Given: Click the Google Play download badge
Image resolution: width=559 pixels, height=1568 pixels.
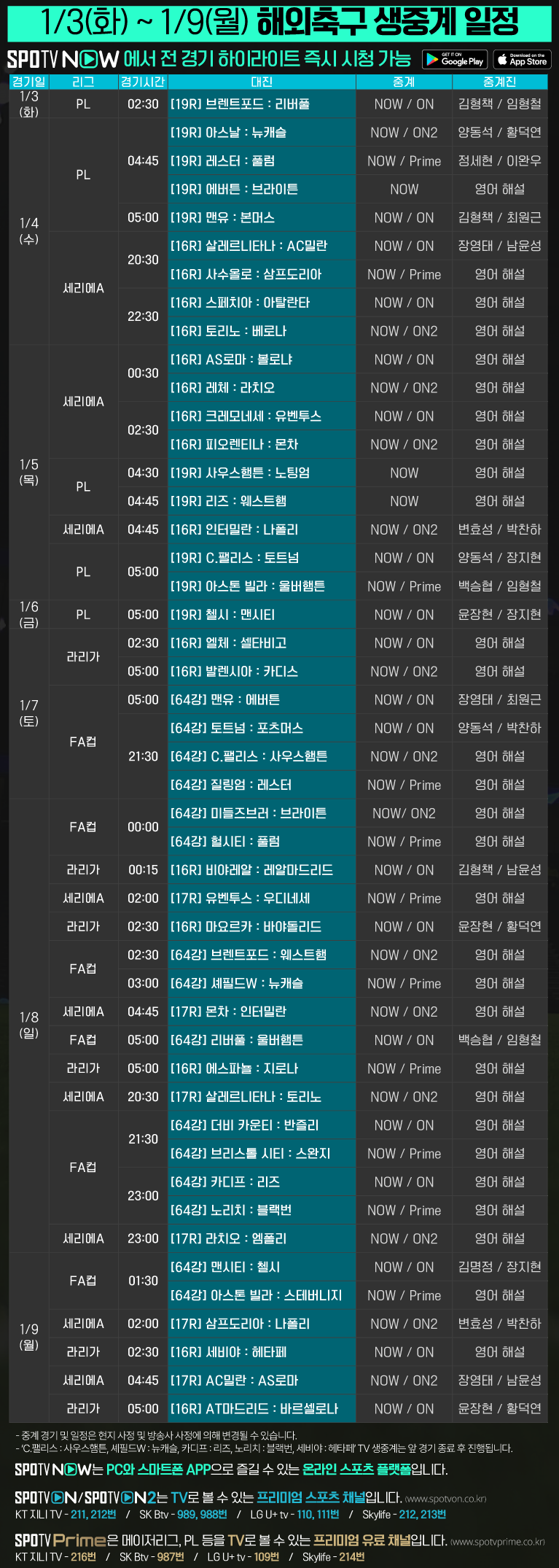Looking at the screenshot, I should pyautogui.click(x=453, y=60).
